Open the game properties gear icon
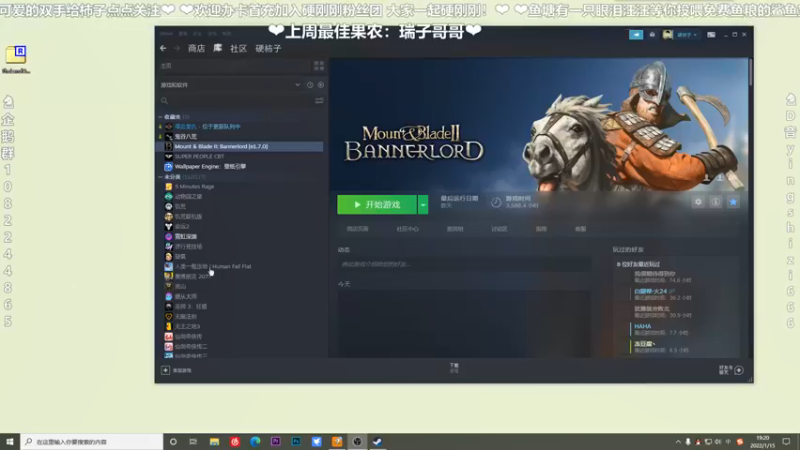 point(698,202)
